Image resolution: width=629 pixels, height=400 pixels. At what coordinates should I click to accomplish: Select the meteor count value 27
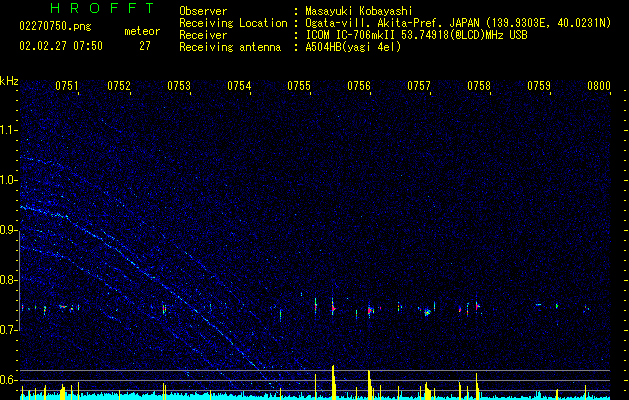[145, 46]
